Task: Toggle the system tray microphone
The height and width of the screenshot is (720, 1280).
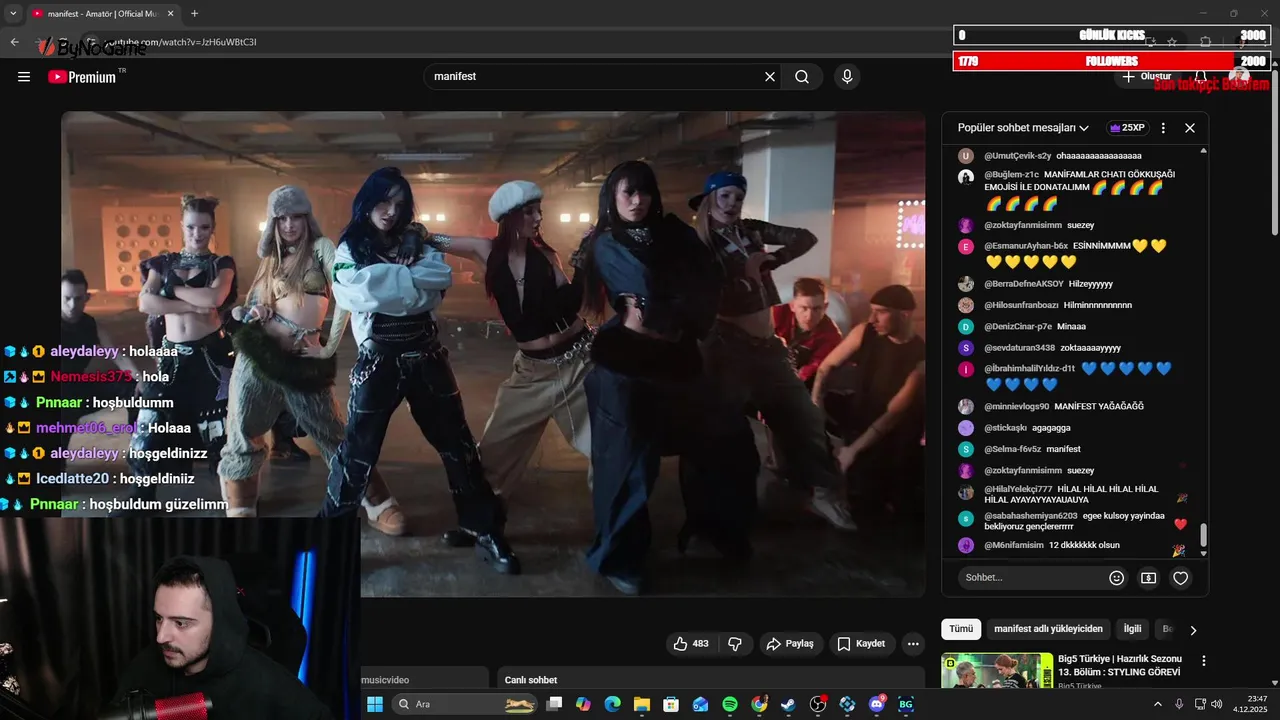Action: (x=1179, y=705)
